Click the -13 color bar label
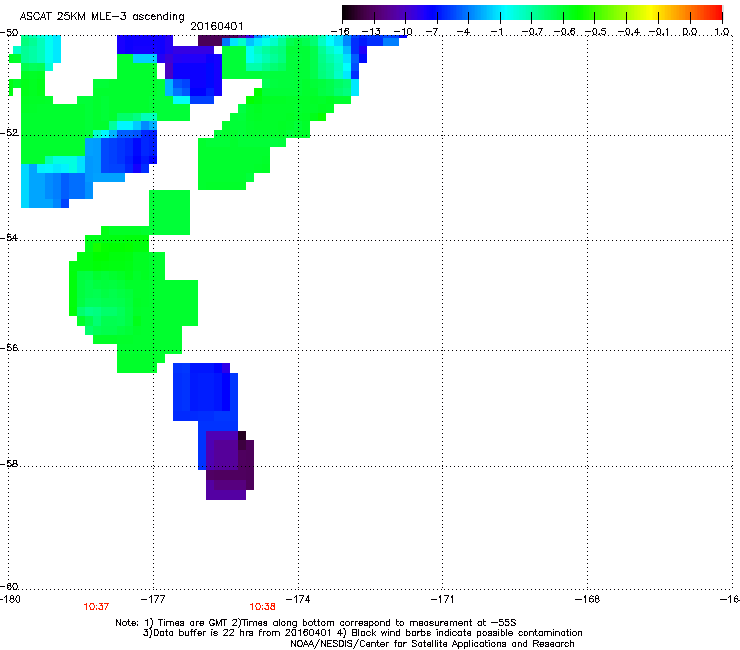 tap(371, 32)
